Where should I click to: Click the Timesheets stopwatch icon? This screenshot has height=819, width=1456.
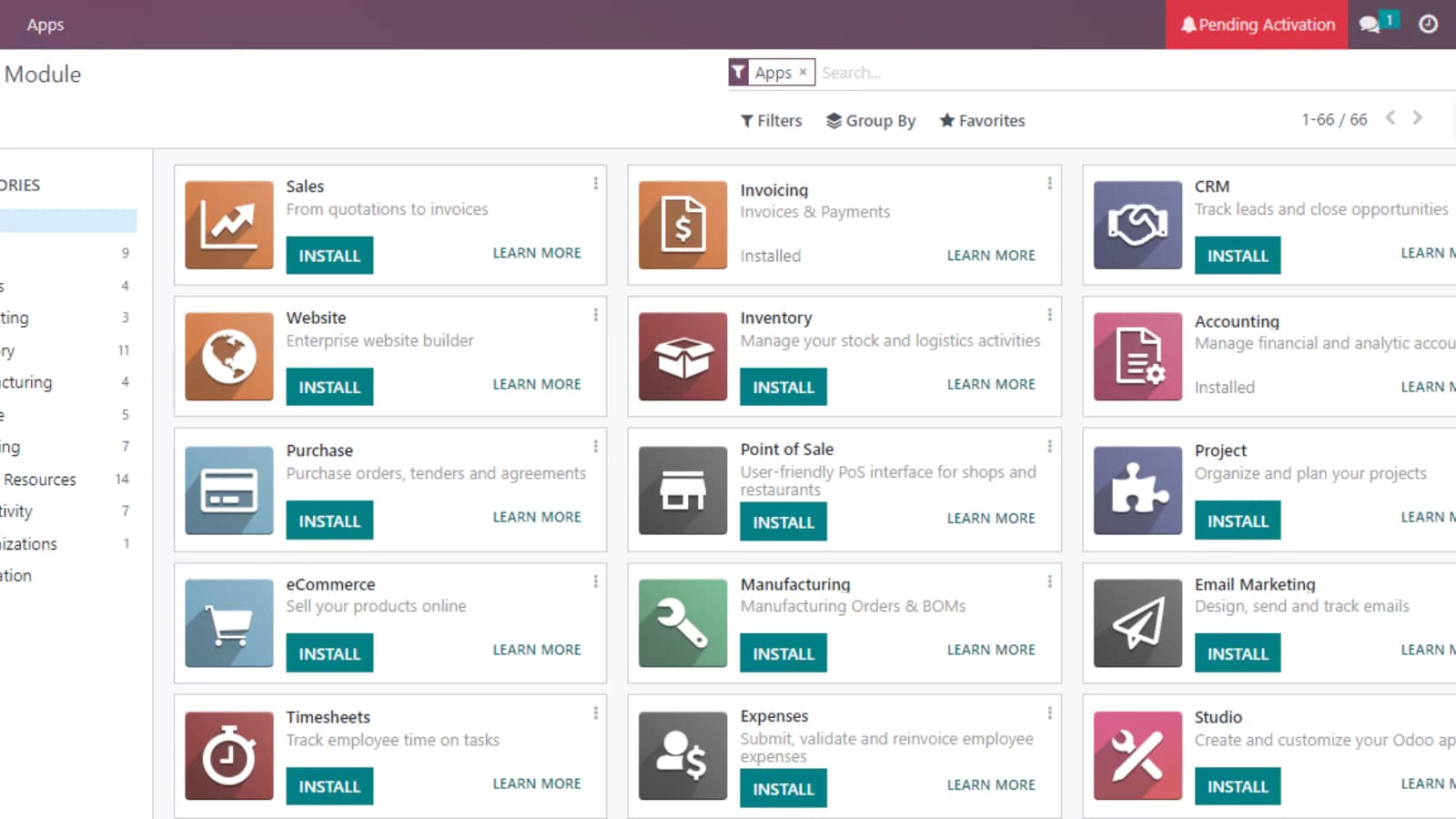[229, 756]
